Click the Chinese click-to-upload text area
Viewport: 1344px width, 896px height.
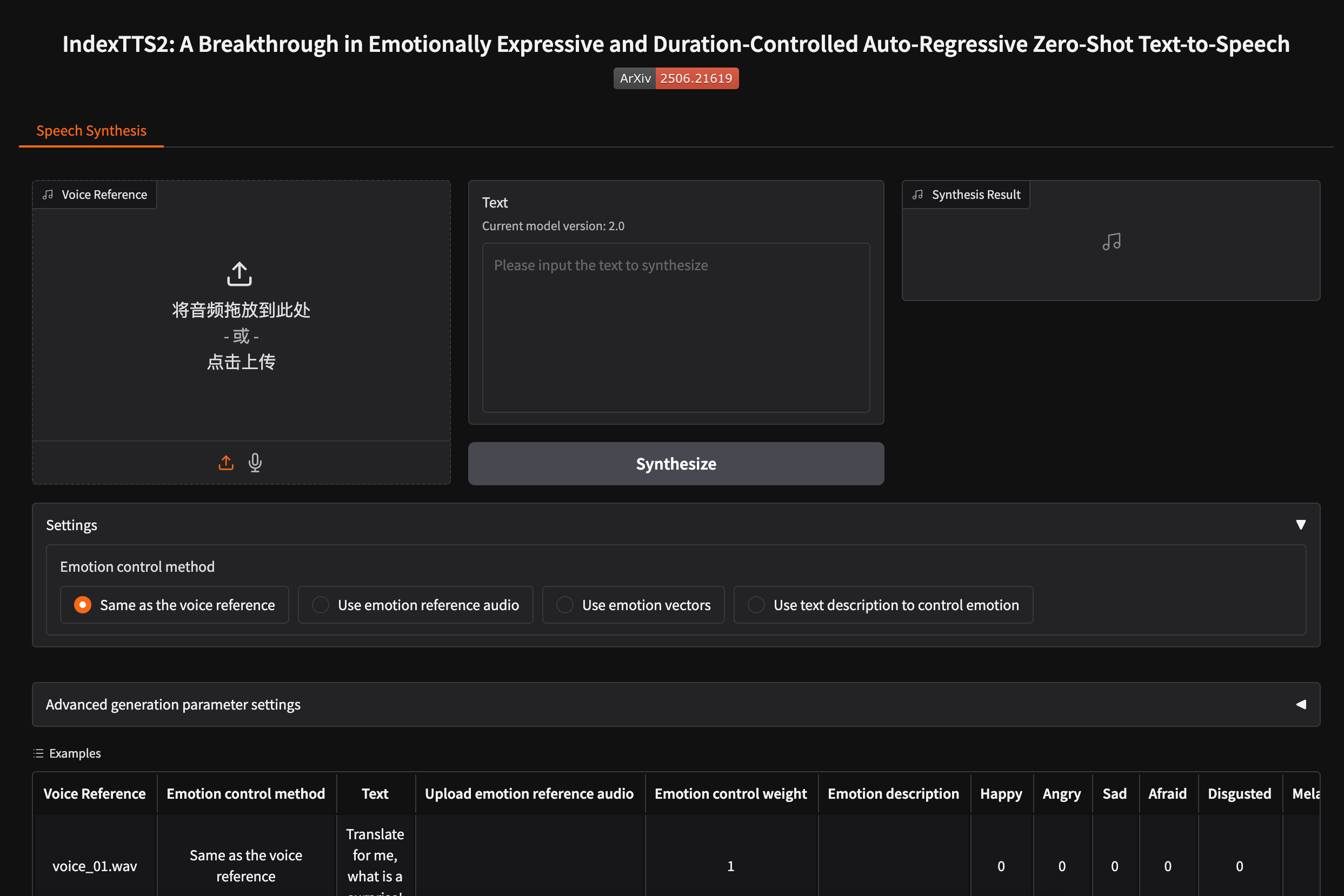point(241,362)
